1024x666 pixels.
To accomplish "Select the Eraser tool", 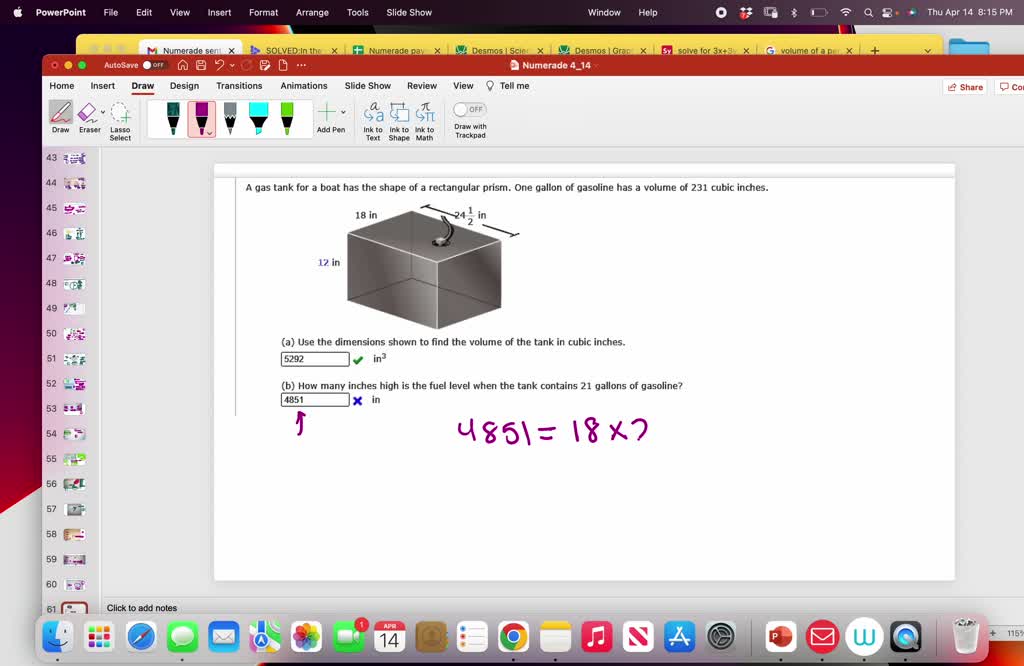I will (x=88, y=117).
